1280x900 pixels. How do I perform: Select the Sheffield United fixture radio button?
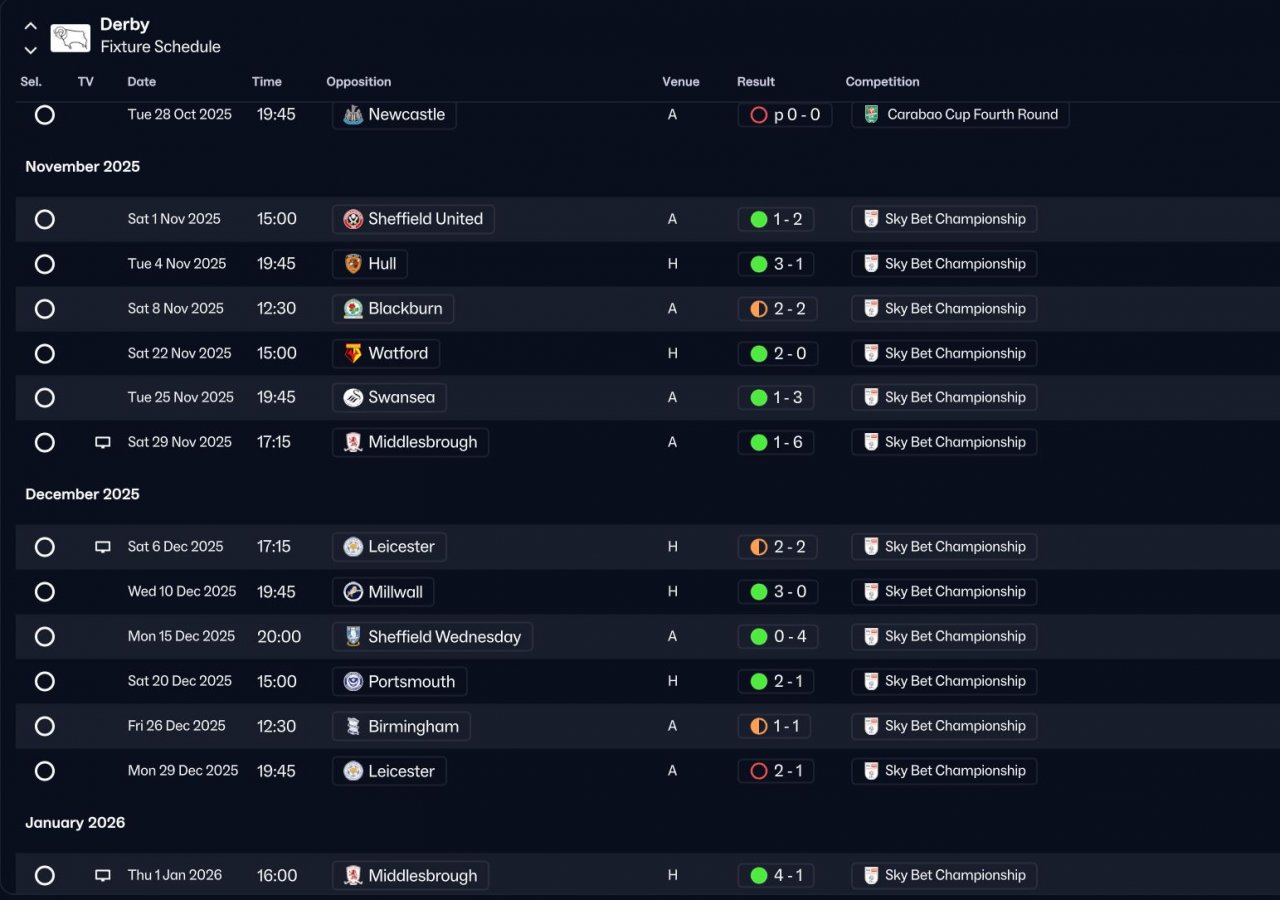[44, 219]
